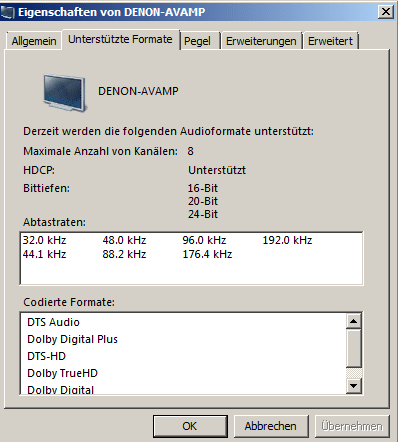Click the 16-Bit bit depth value
The image size is (398, 442).
click(x=203, y=188)
